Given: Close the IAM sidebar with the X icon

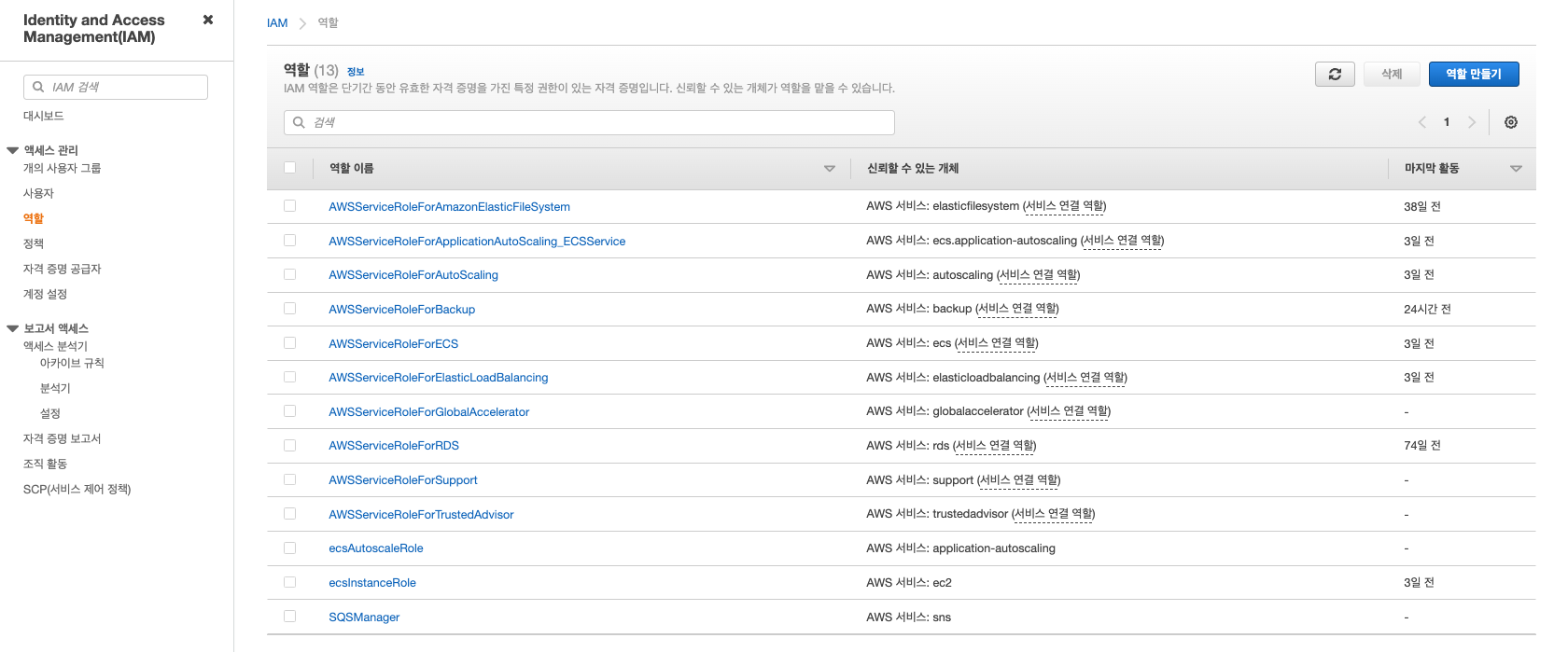Looking at the screenshot, I should click(x=208, y=20).
